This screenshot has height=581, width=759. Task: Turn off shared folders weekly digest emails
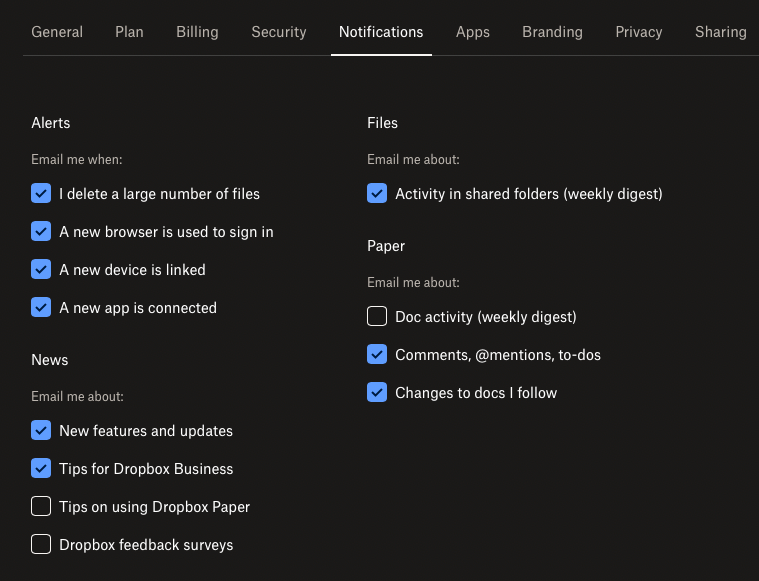click(377, 194)
